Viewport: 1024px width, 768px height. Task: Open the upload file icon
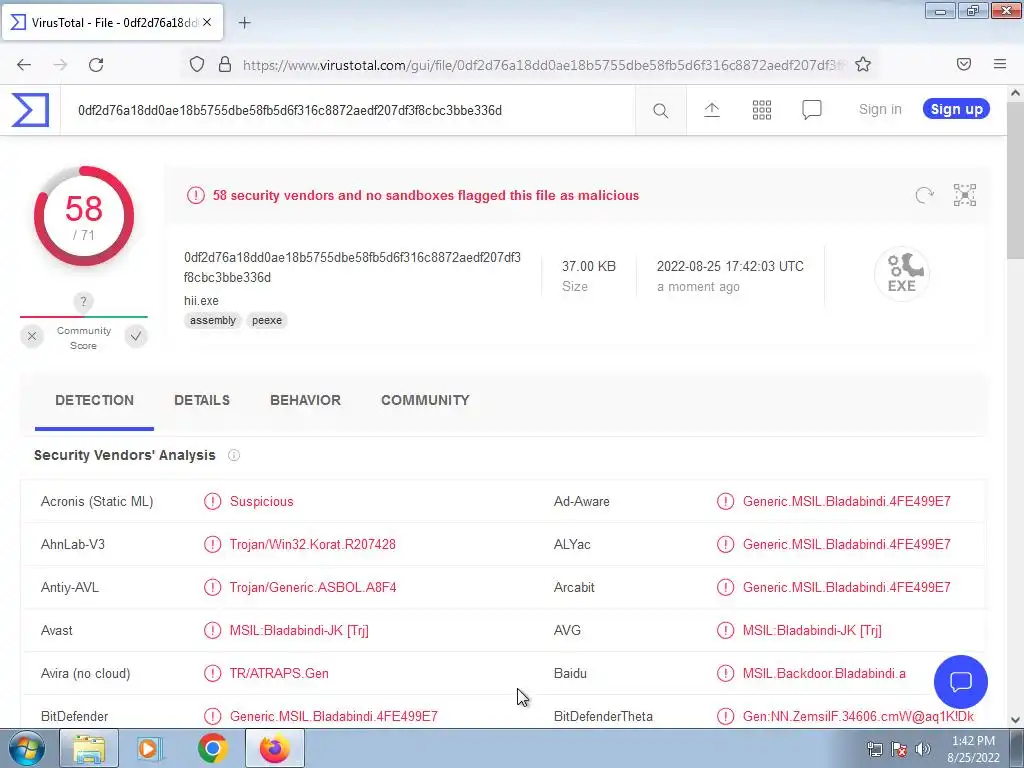point(712,110)
